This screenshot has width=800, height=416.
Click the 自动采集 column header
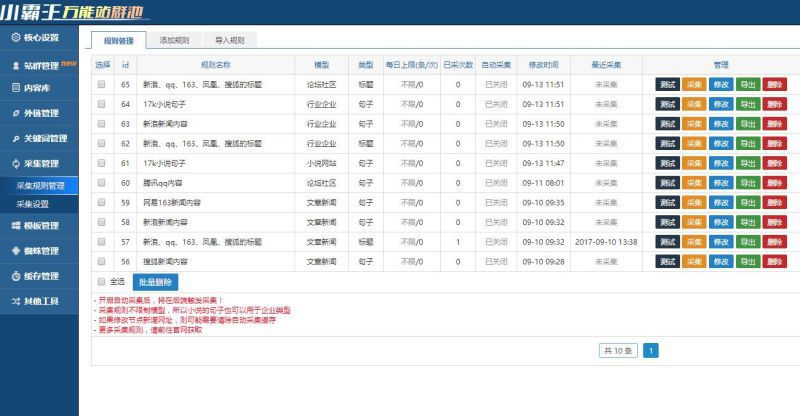pyautogui.click(x=496, y=65)
